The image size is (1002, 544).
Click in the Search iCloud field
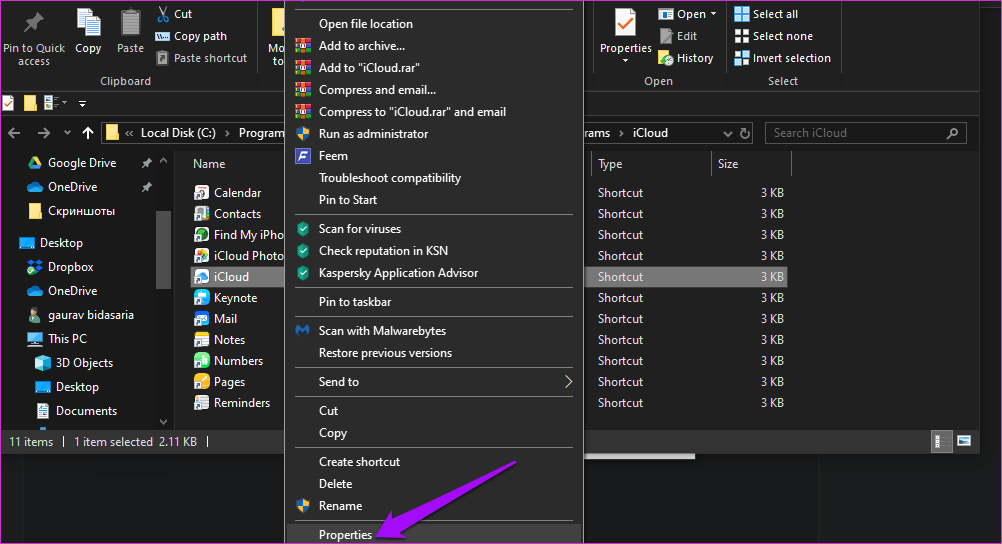[x=865, y=133]
